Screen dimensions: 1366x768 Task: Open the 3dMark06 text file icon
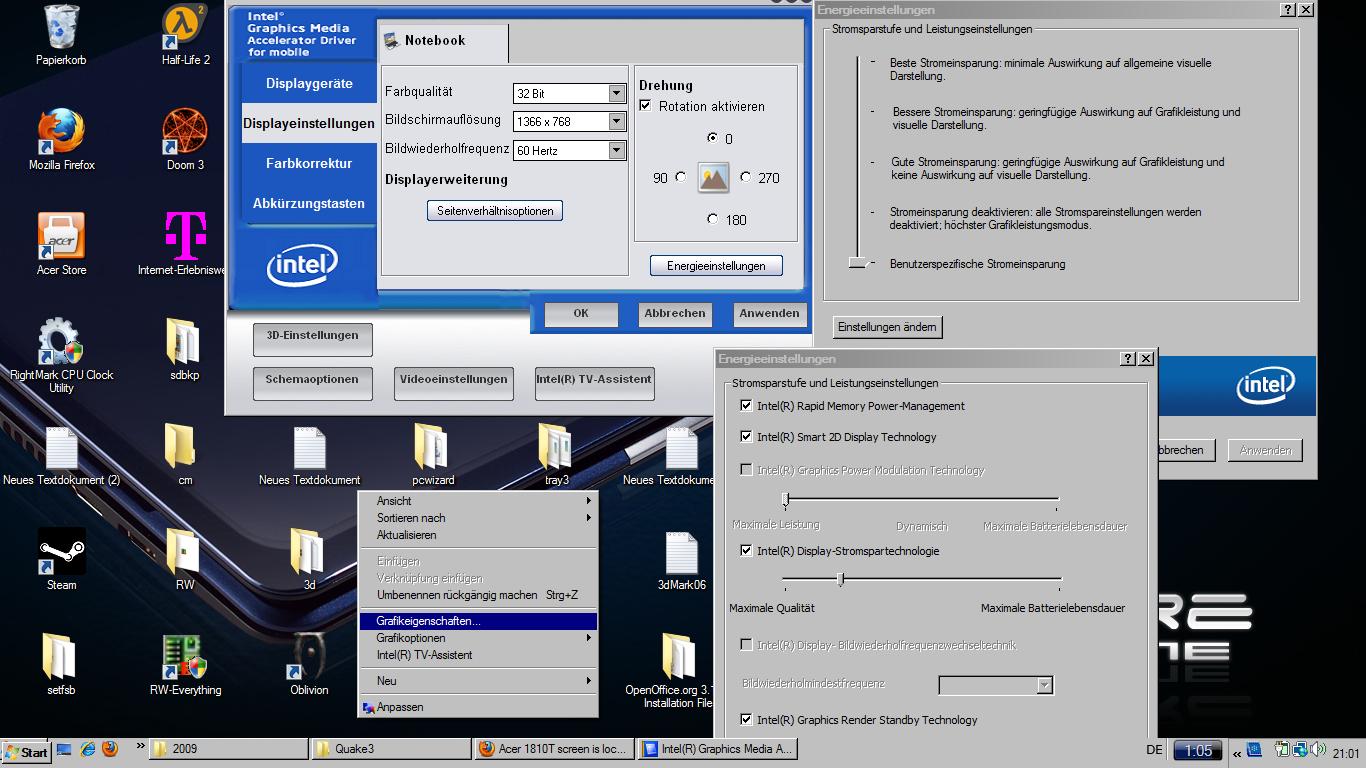click(680, 551)
